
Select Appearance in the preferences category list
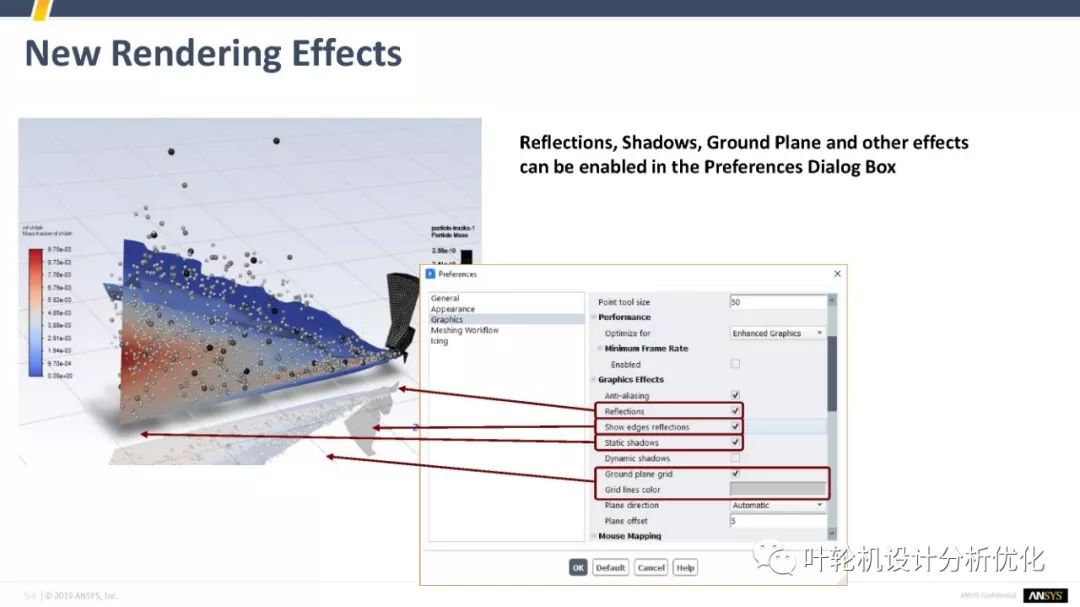click(x=453, y=309)
